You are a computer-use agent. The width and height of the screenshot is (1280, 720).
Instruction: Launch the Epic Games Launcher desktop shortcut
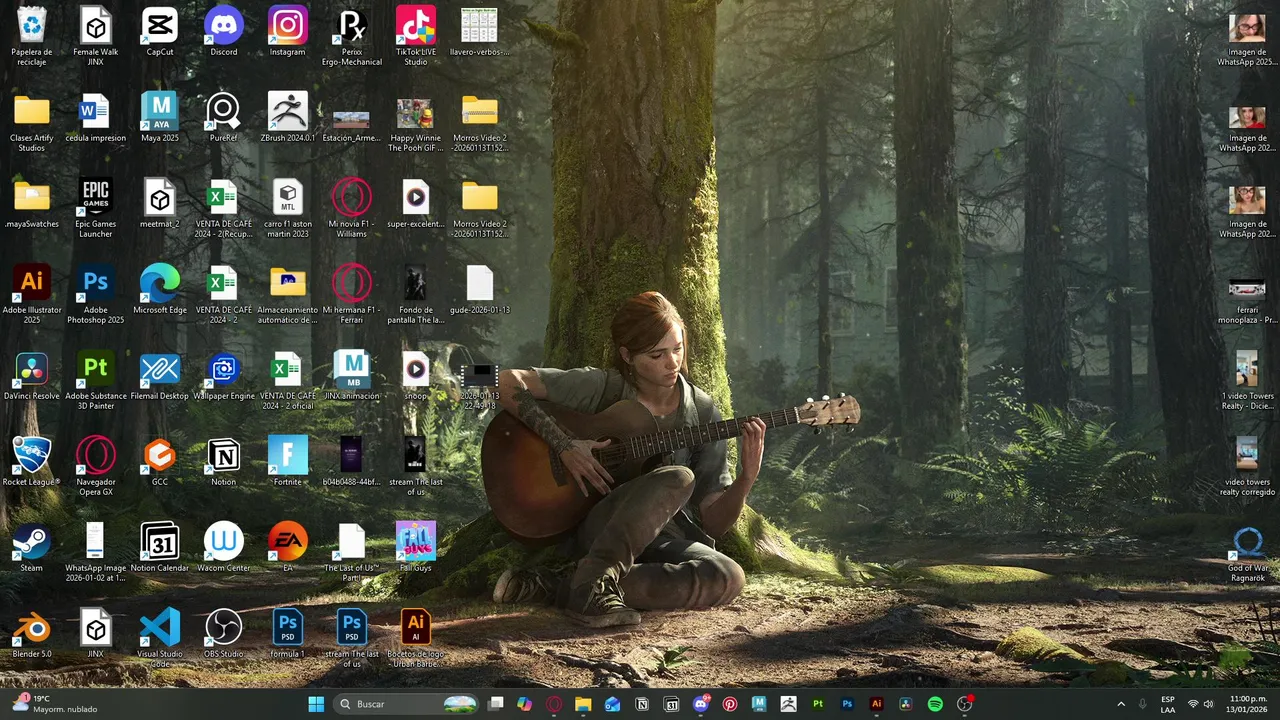[96, 208]
